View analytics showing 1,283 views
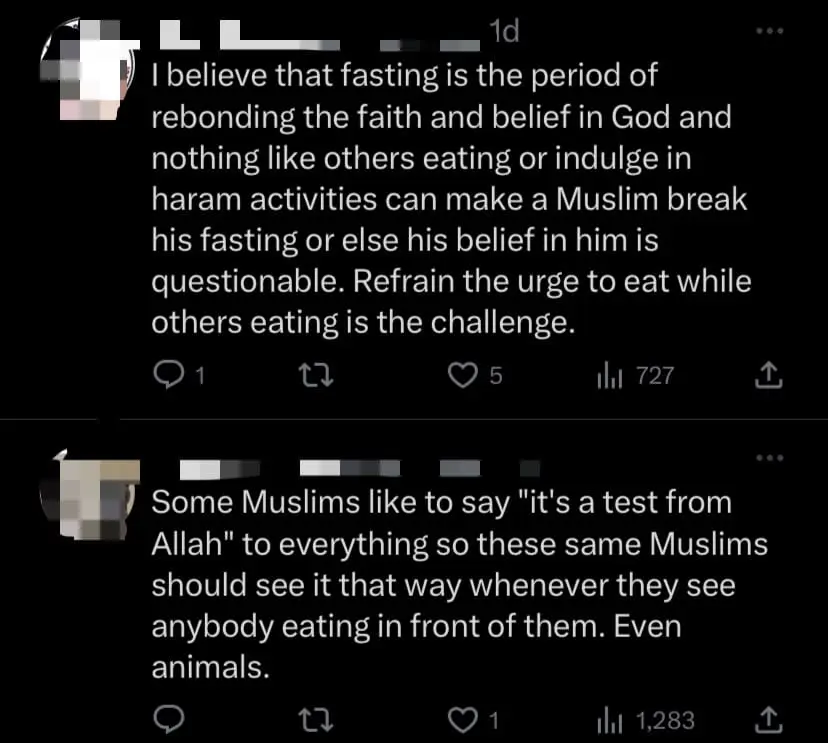Viewport: 828px width, 743px height. (x=609, y=720)
